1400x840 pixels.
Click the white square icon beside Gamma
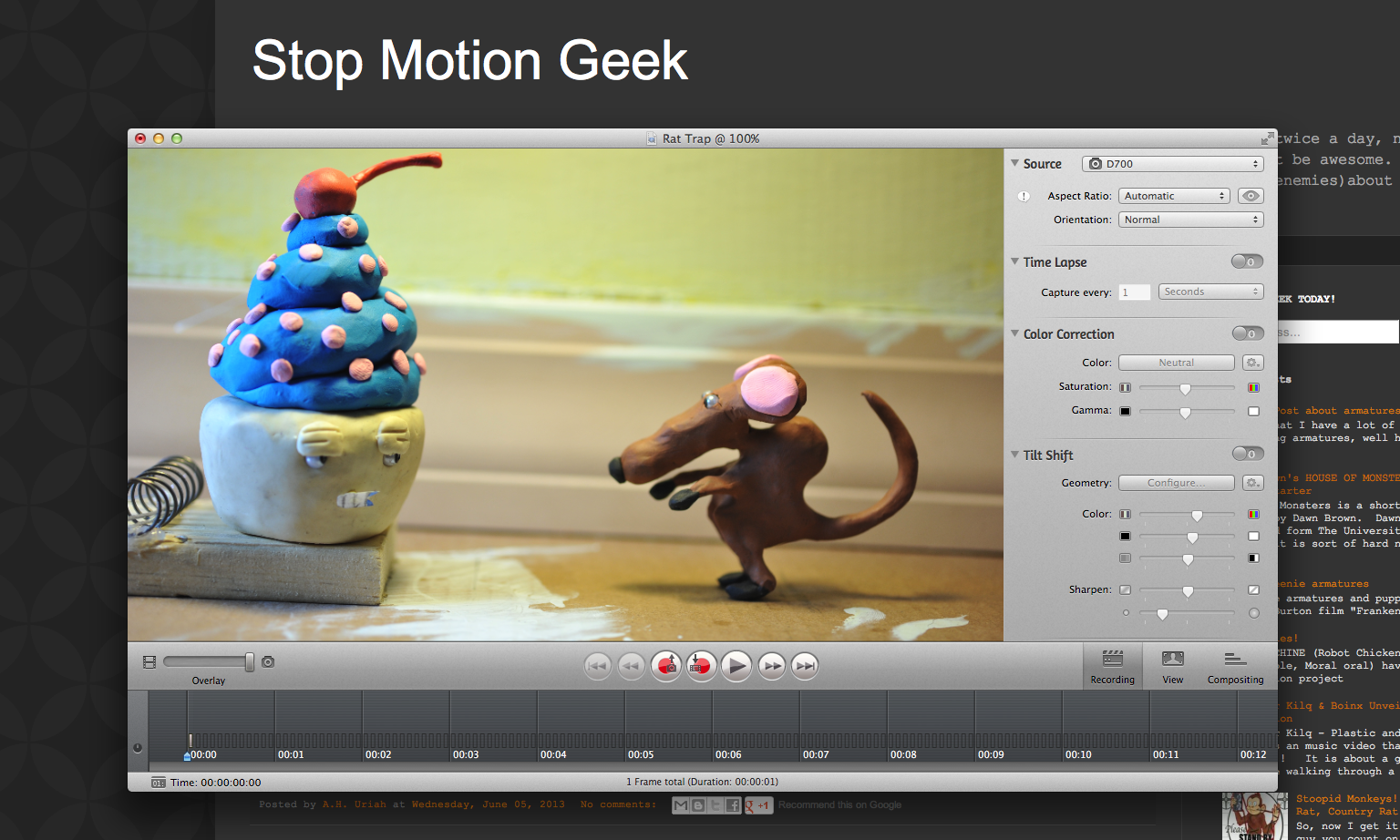[1253, 411]
